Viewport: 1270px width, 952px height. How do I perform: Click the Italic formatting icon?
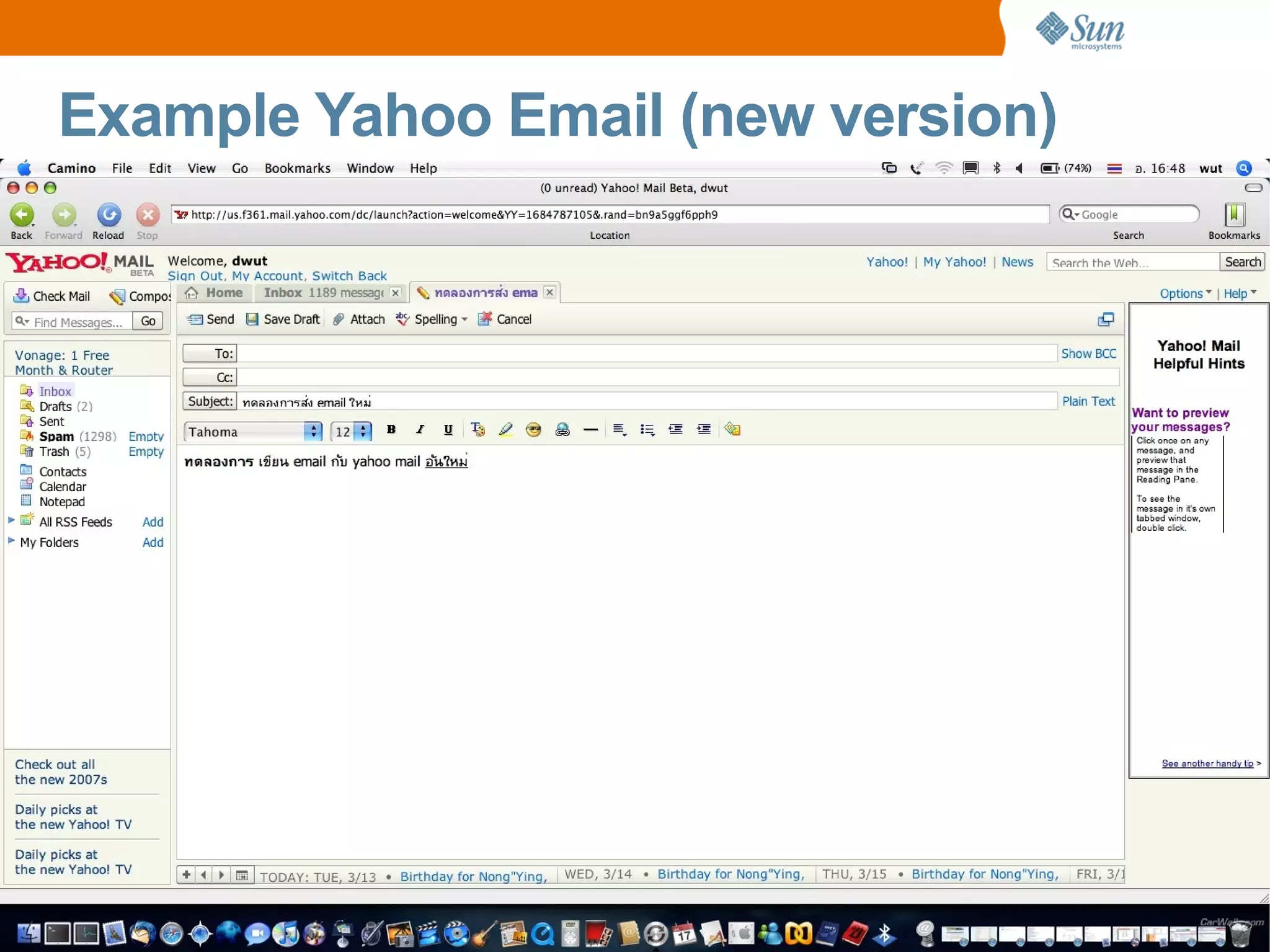point(420,429)
